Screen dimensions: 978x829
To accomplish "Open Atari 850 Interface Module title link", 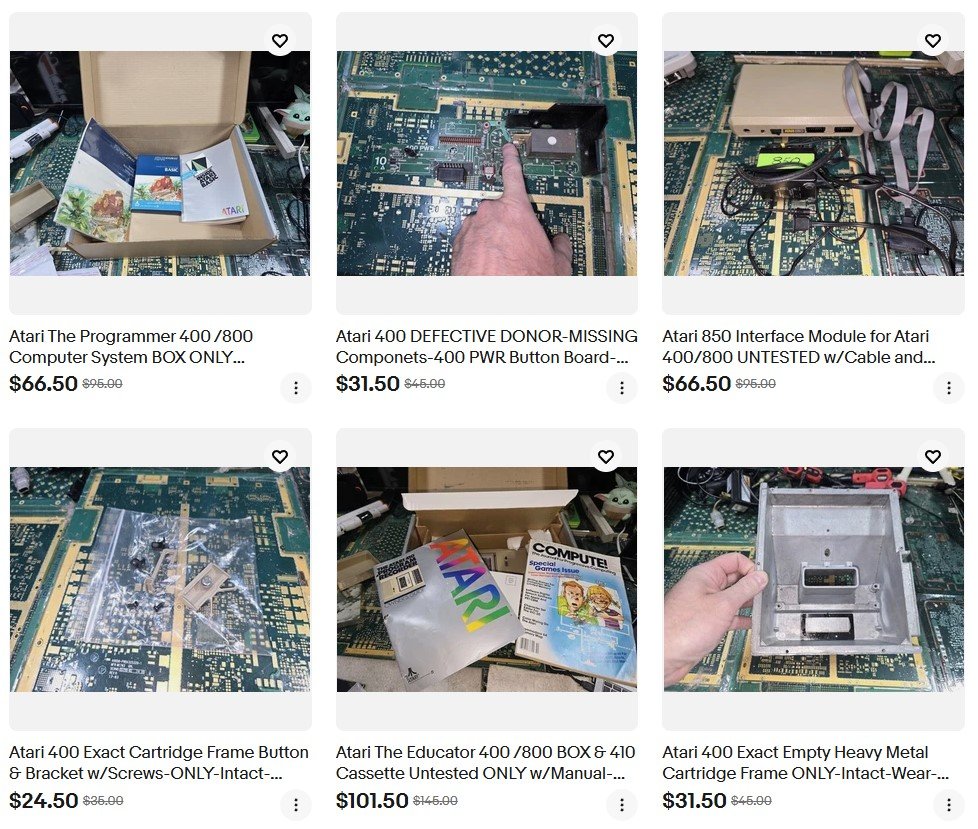I will click(x=798, y=347).
